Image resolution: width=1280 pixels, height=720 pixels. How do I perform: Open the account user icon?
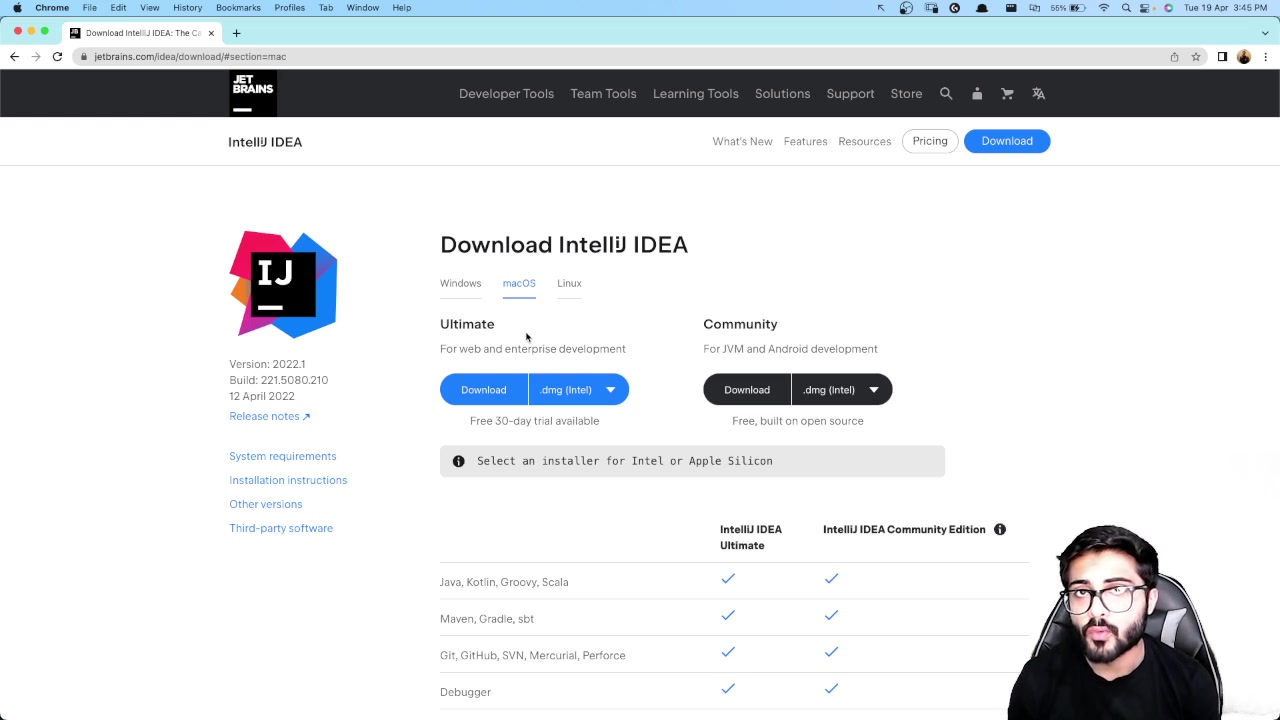point(977,94)
